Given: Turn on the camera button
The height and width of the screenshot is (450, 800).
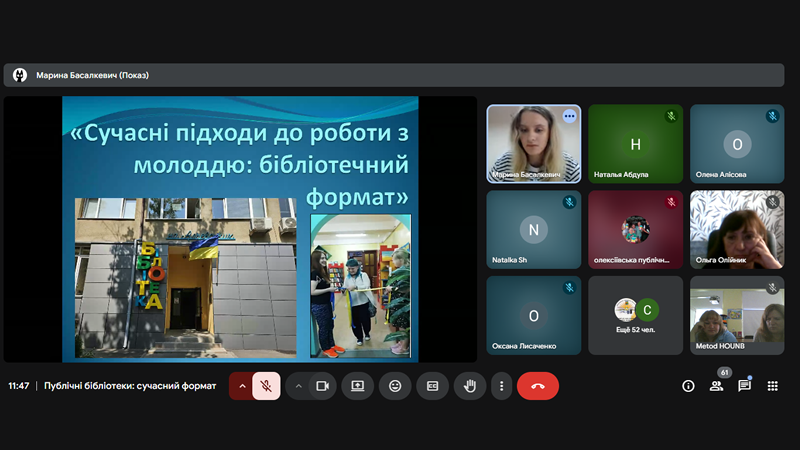Looking at the screenshot, I should (x=322, y=386).
